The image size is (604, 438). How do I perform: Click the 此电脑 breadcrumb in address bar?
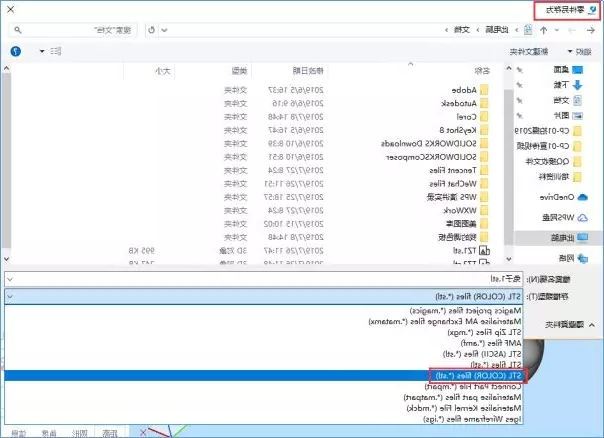tap(497, 30)
